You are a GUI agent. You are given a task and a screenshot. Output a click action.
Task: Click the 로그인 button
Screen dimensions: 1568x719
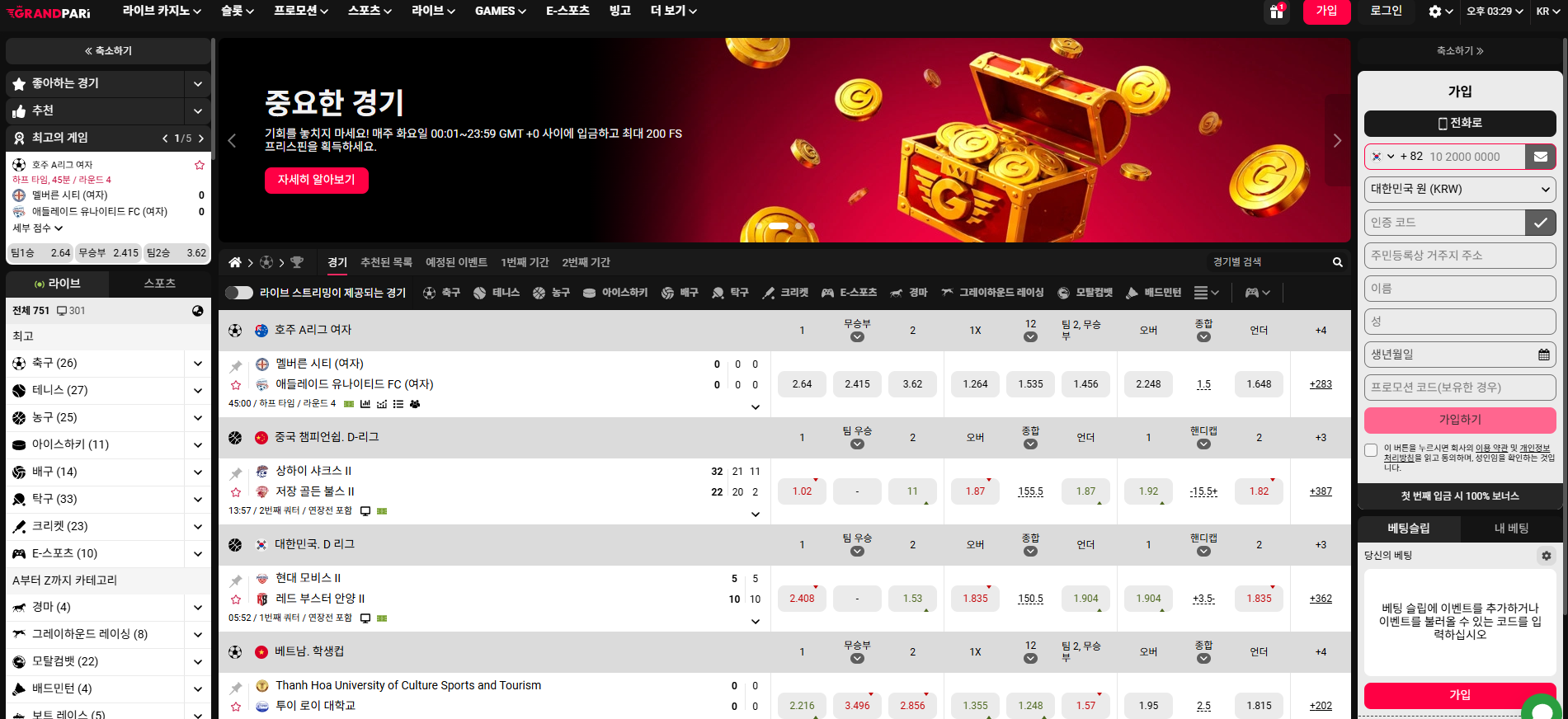[1386, 12]
